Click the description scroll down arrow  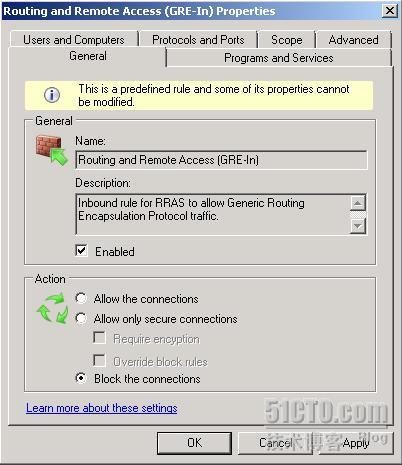click(x=358, y=226)
